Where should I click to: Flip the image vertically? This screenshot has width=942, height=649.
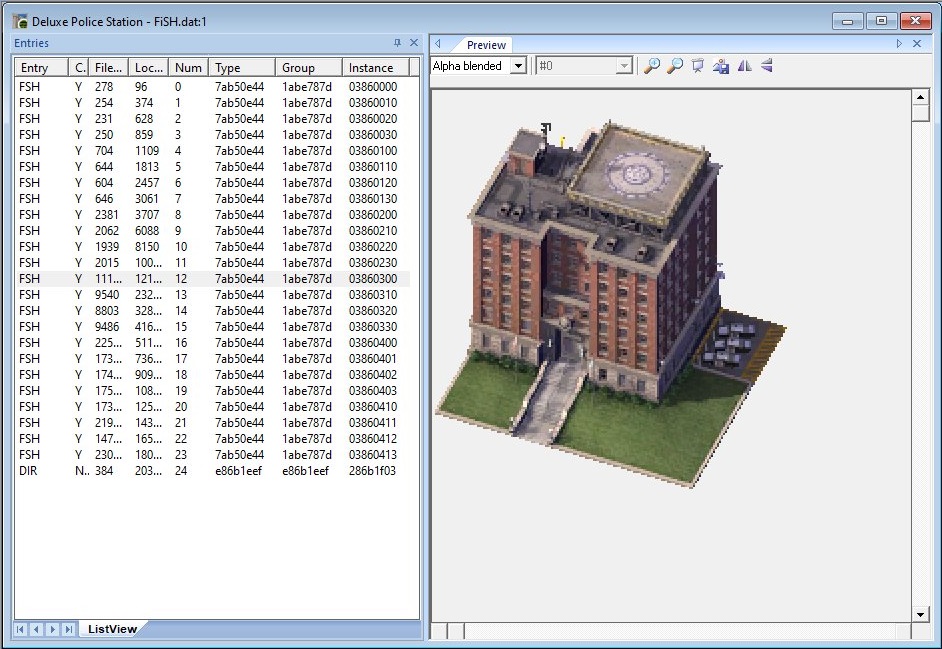pos(767,66)
